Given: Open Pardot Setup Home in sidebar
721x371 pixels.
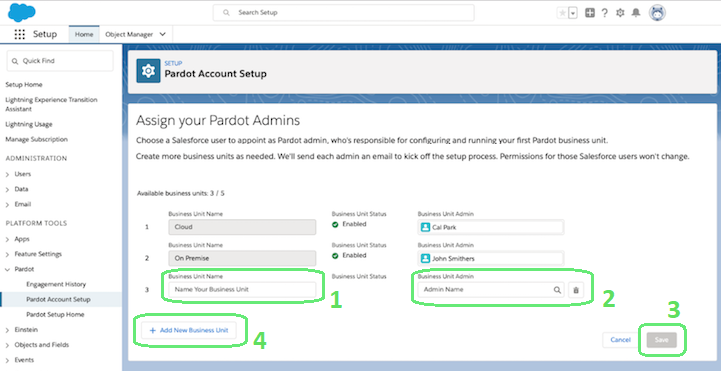Looking at the screenshot, I should pyautogui.click(x=55, y=314).
